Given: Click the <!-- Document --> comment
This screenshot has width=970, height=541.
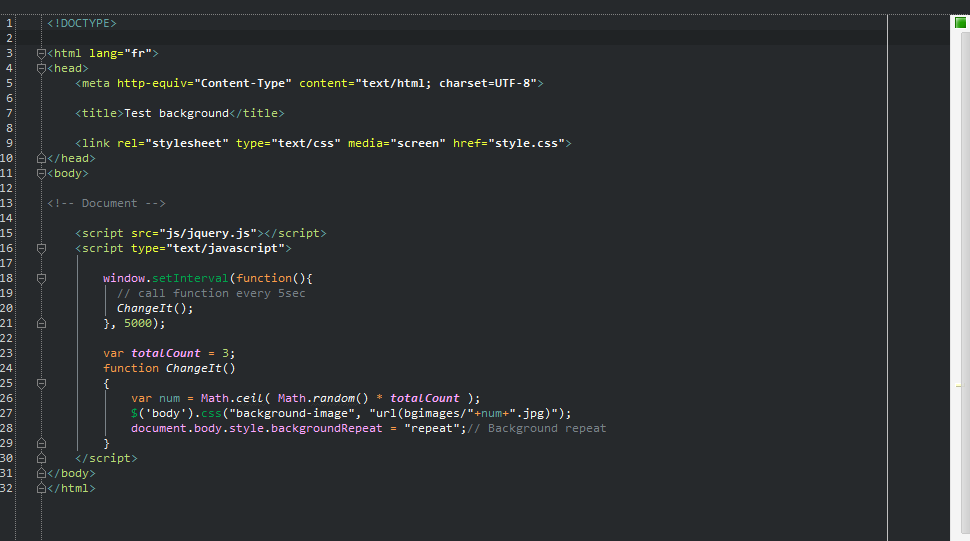Looking at the screenshot, I should (x=106, y=203).
